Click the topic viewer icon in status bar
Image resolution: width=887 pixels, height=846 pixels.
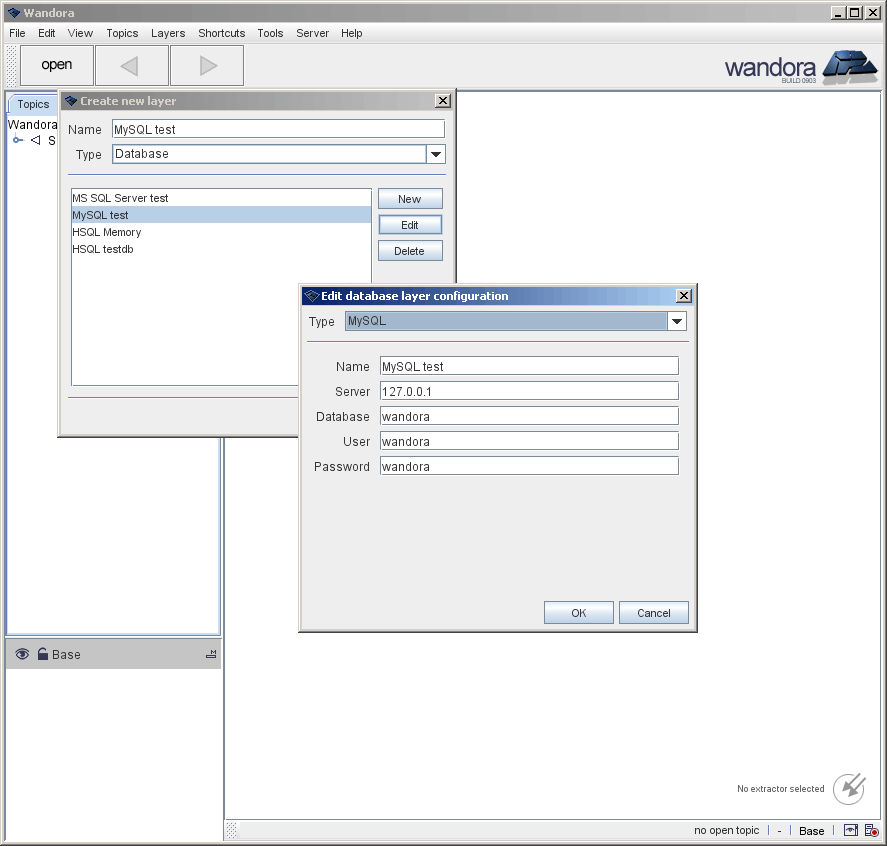850,830
